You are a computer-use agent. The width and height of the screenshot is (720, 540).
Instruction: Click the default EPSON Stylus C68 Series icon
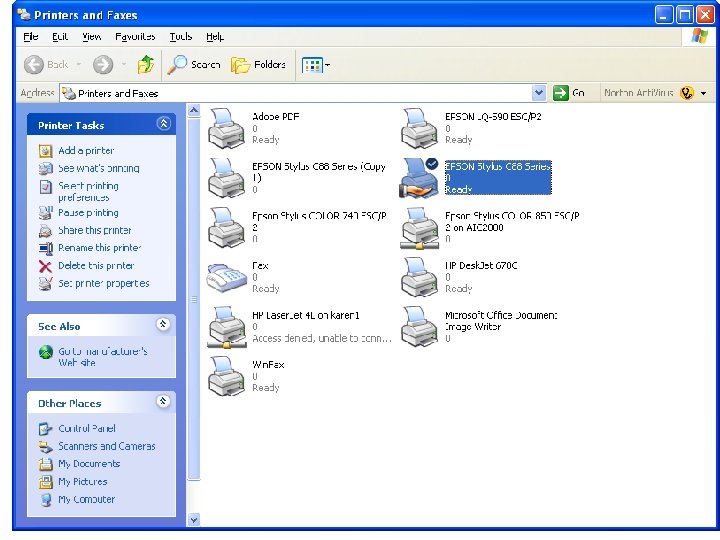(x=419, y=178)
